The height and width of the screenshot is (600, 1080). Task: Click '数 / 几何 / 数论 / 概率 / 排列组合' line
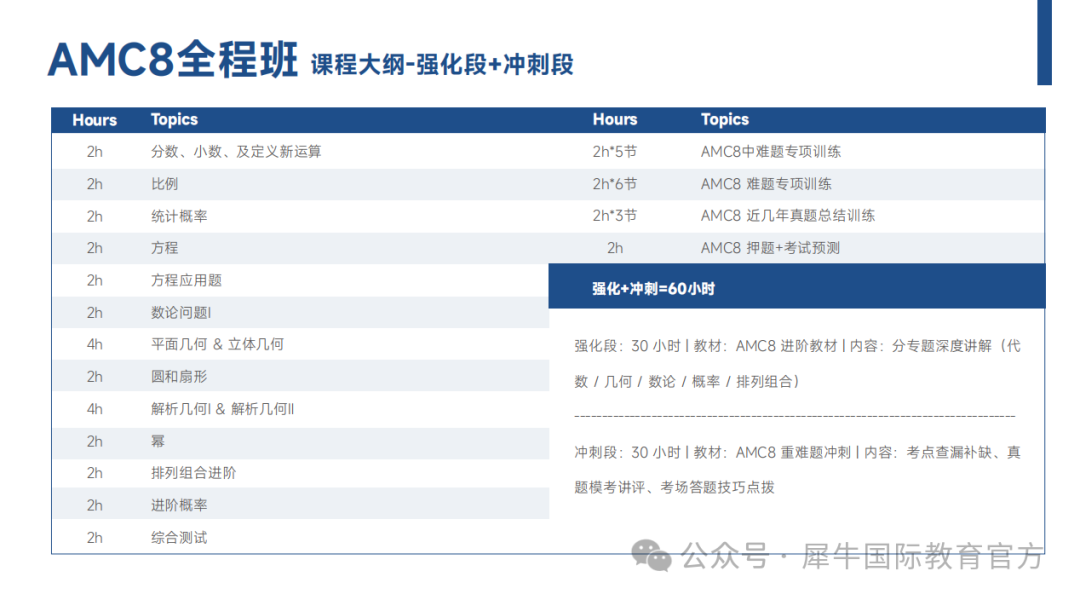tap(687, 382)
